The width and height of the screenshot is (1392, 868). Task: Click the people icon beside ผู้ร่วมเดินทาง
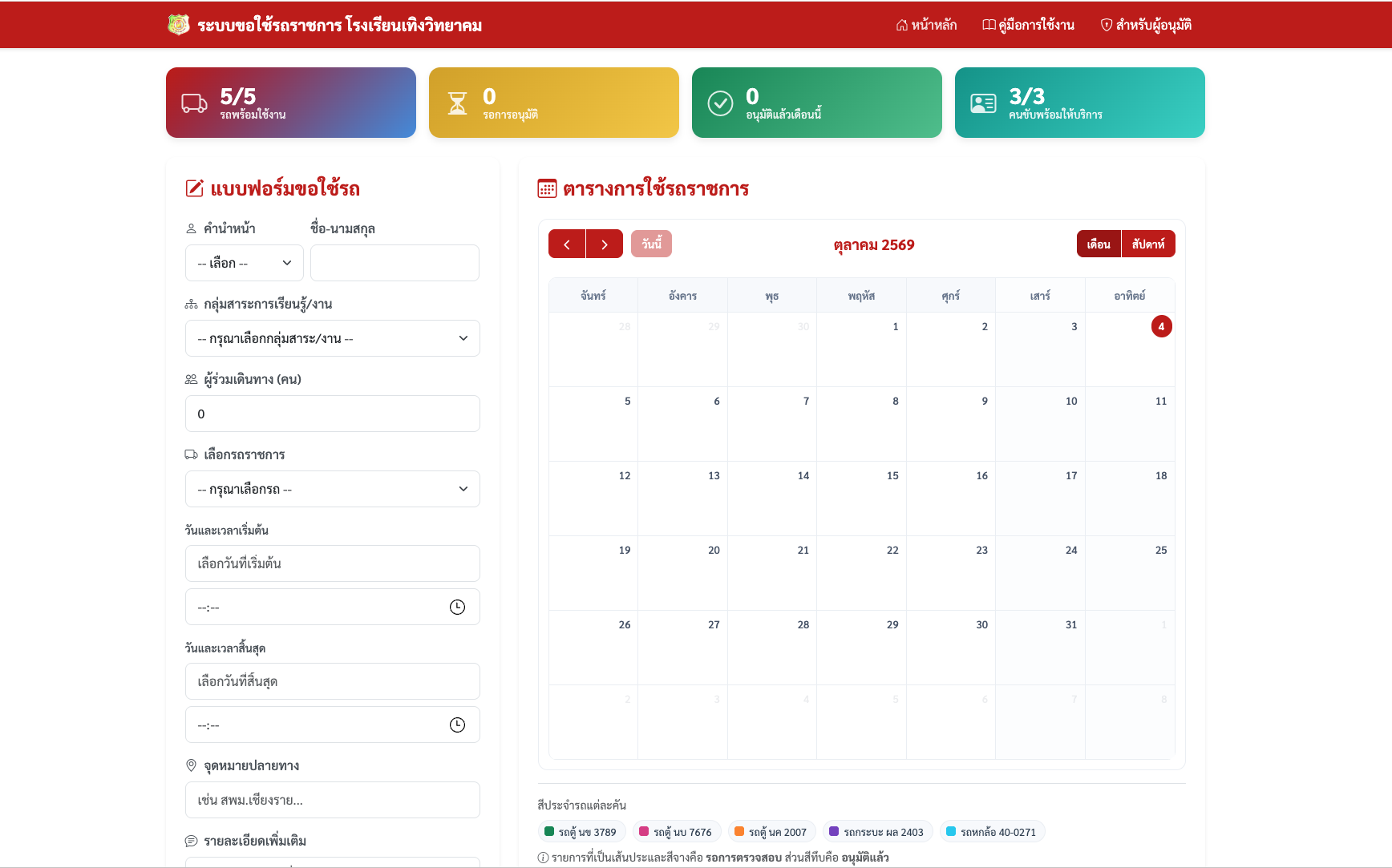point(191,379)
